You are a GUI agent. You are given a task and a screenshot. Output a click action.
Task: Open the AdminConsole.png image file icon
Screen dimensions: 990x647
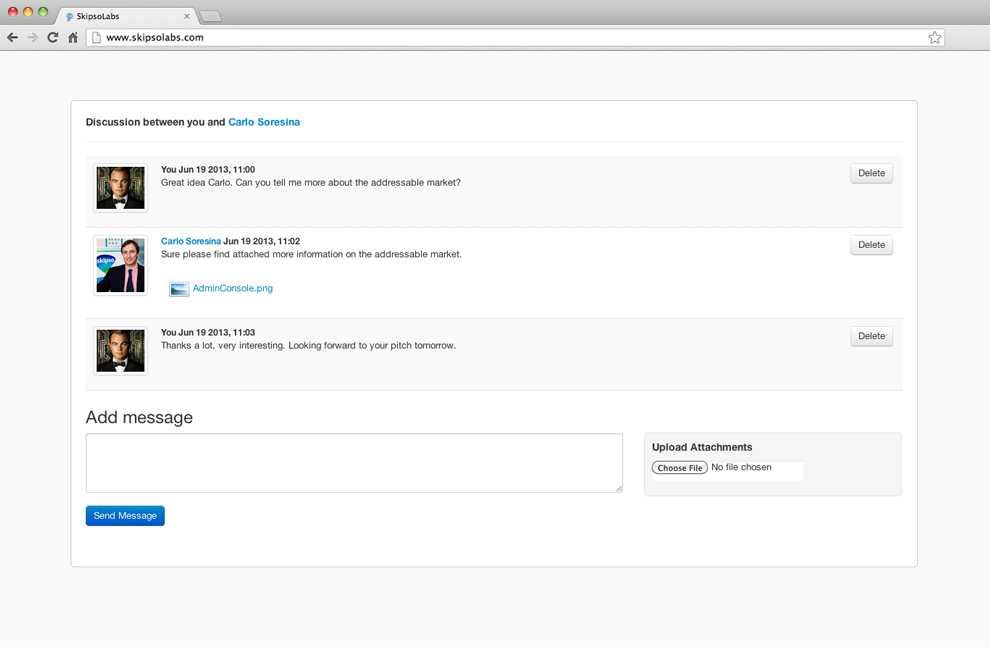click(x=179, y=289)
